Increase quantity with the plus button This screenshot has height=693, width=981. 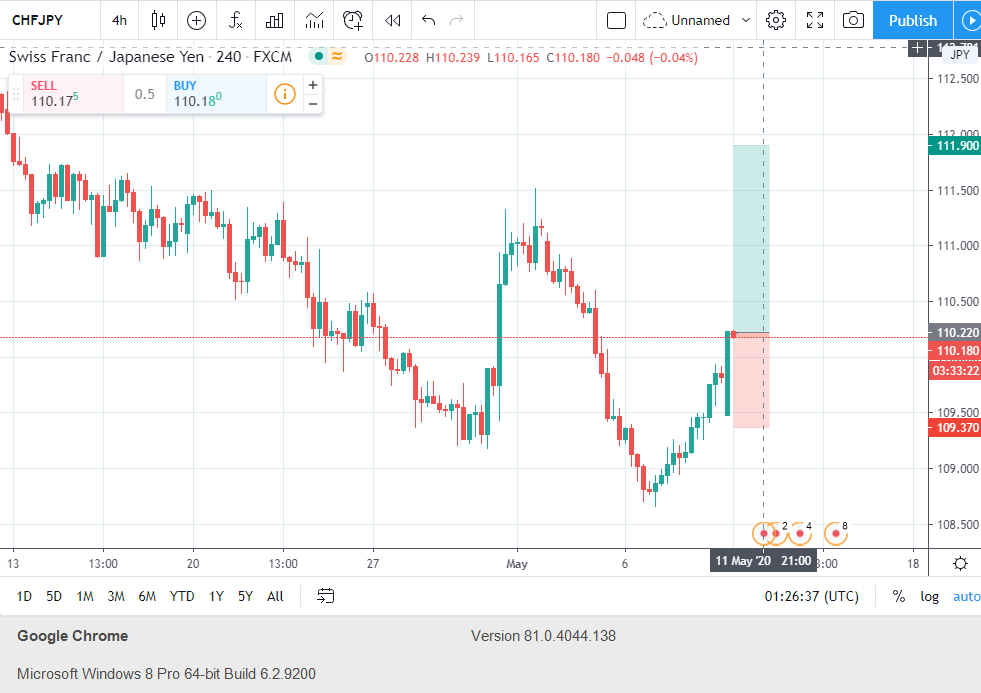coord(313,84)
